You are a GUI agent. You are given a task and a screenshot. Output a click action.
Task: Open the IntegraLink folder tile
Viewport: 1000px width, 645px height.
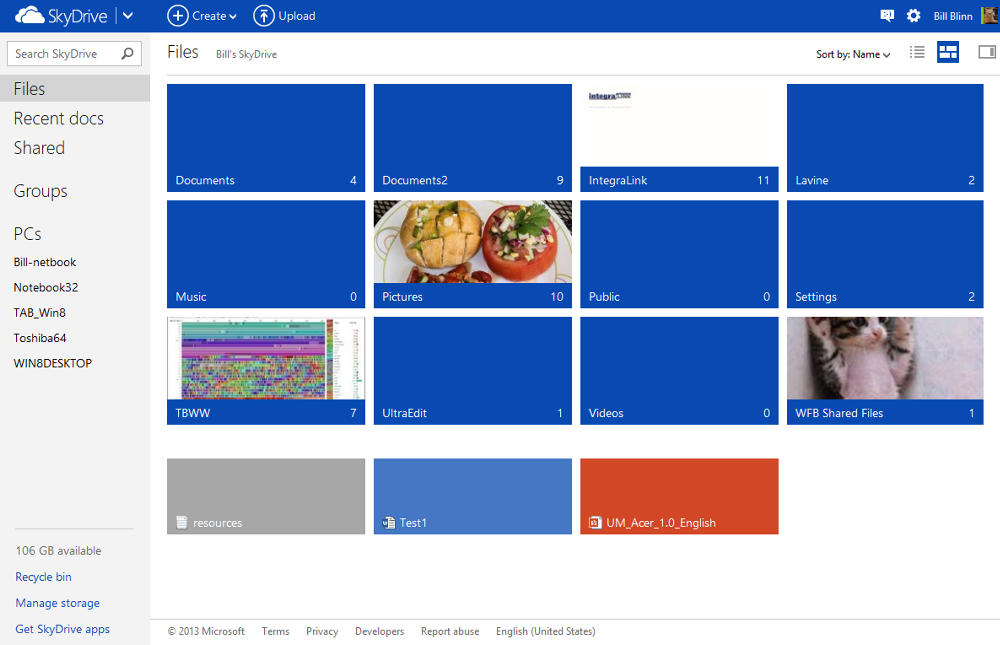tap(679, 138)
